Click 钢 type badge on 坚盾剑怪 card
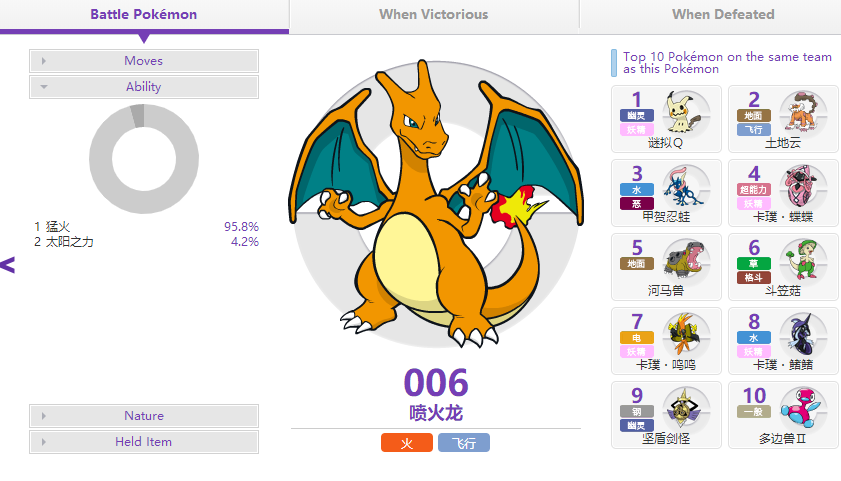The height and width of the screenshot is (481, 841). tap(637, 411)
